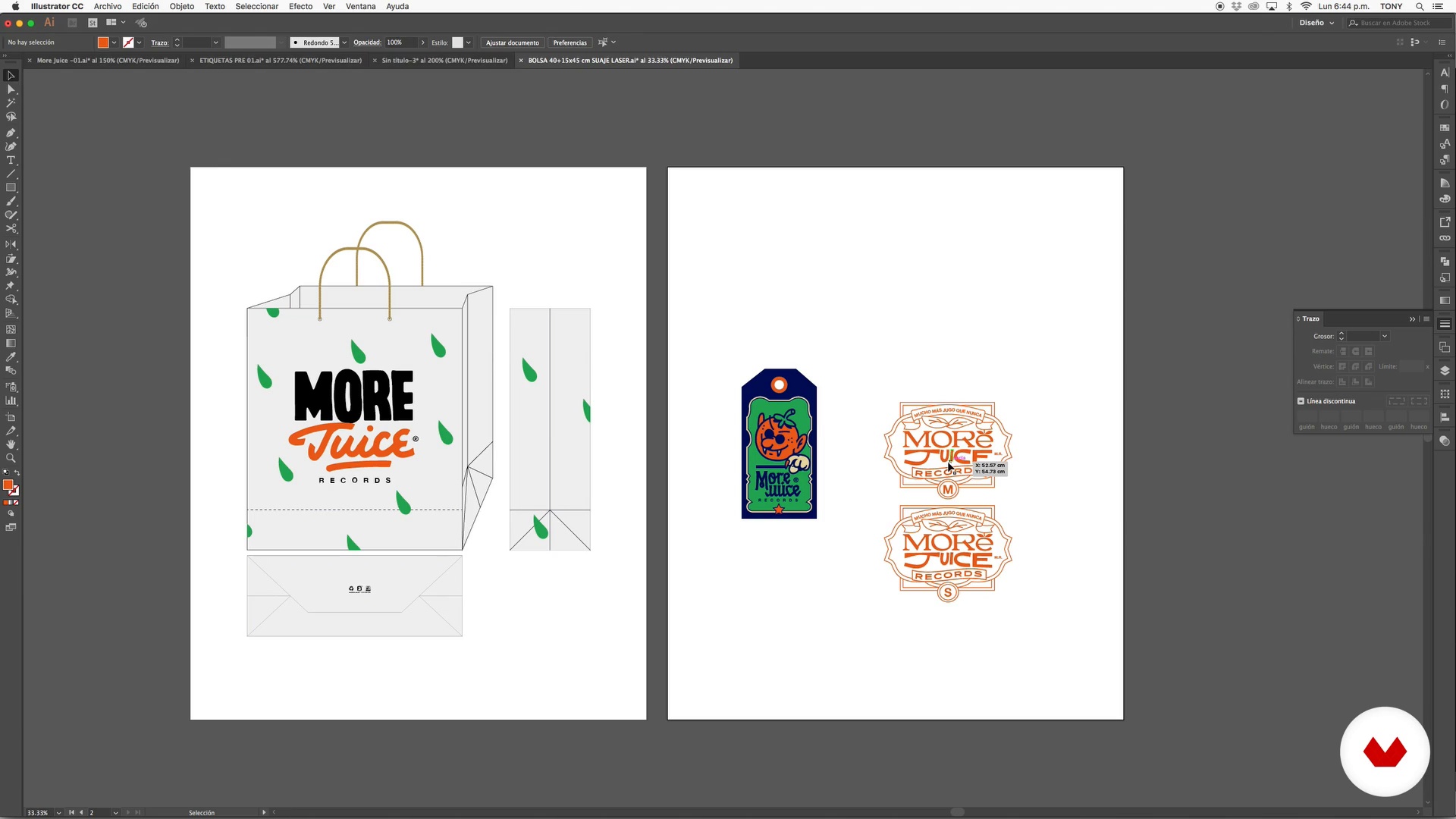Screen dimensions: 1456x819
Task: Select the Scissors tool
Action: tap(11, 228)
